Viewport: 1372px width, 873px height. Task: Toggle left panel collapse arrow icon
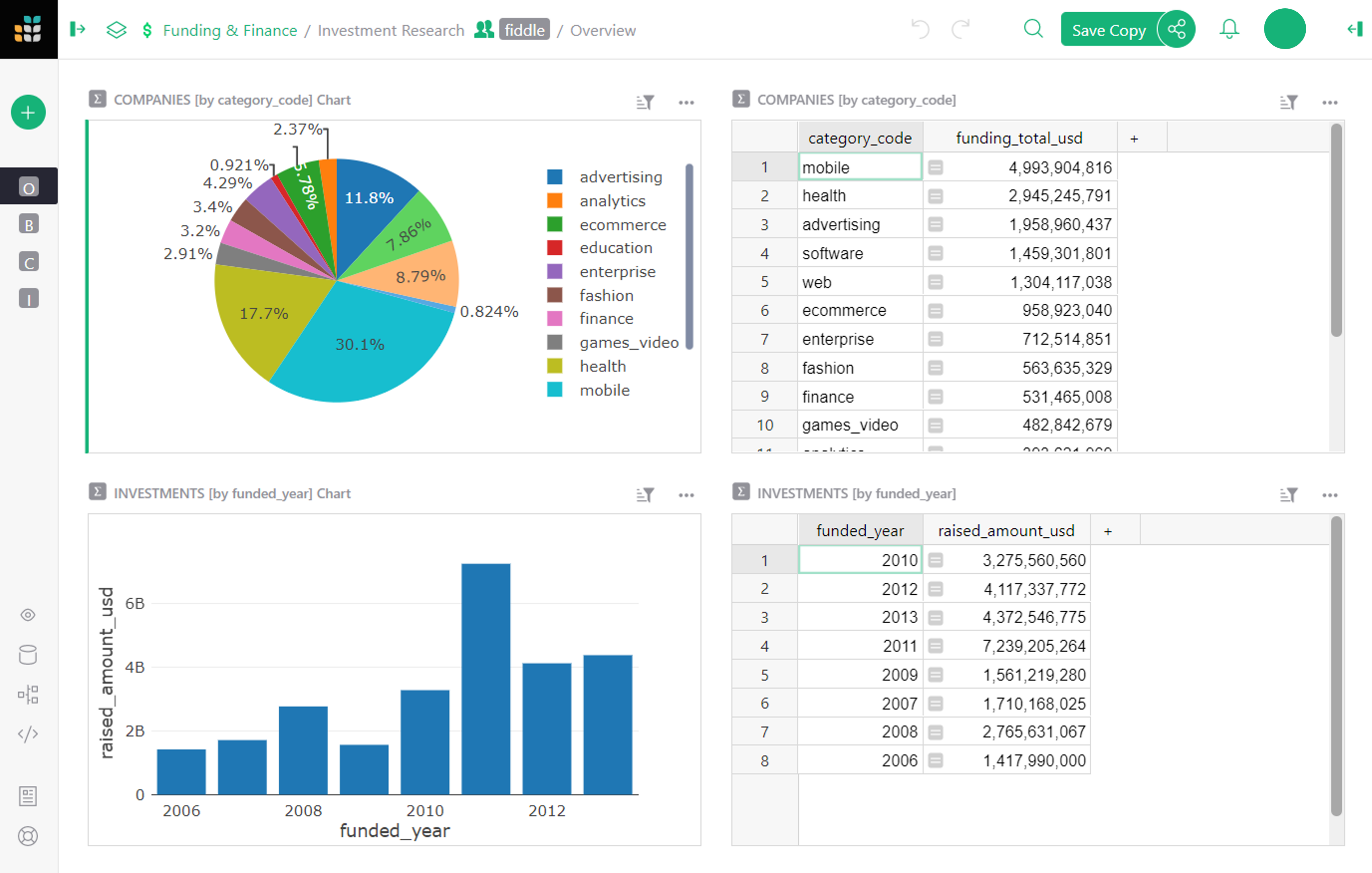78,29
